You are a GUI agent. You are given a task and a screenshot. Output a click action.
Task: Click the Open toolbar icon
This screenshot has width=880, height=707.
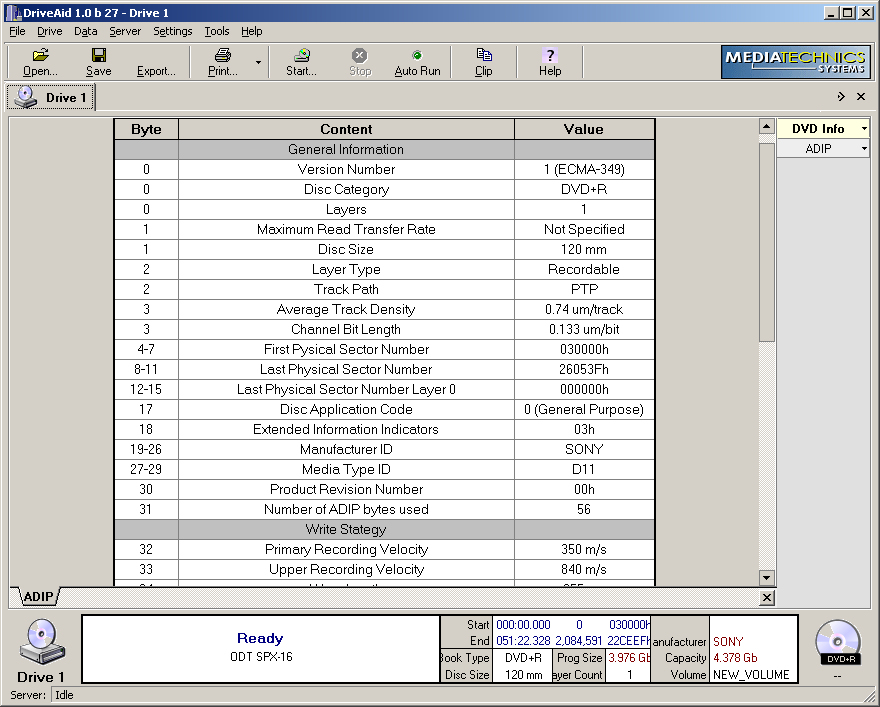pos(40,56)
